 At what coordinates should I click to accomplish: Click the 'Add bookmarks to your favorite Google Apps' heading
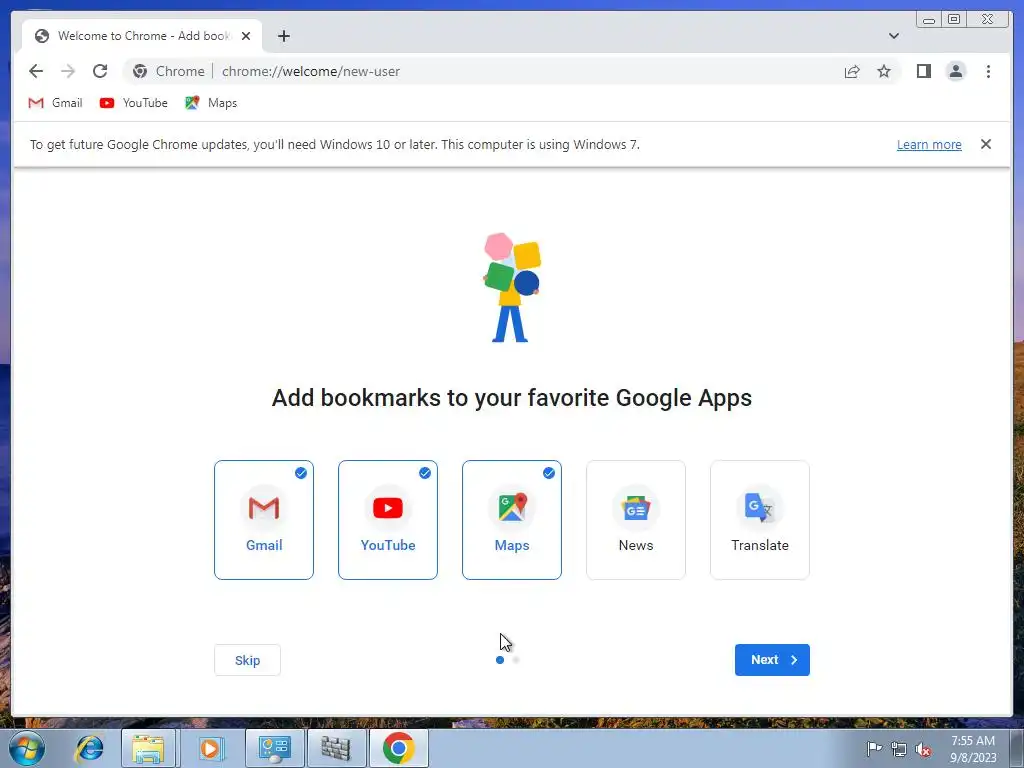(x=512, y=398)
